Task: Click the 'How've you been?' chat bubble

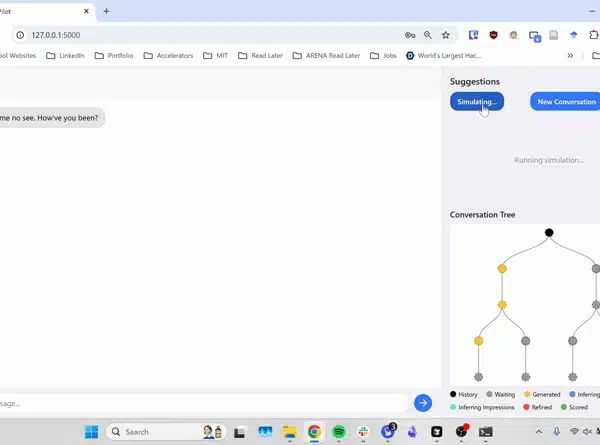Action: pyautogui.click(x=52, y=118)
